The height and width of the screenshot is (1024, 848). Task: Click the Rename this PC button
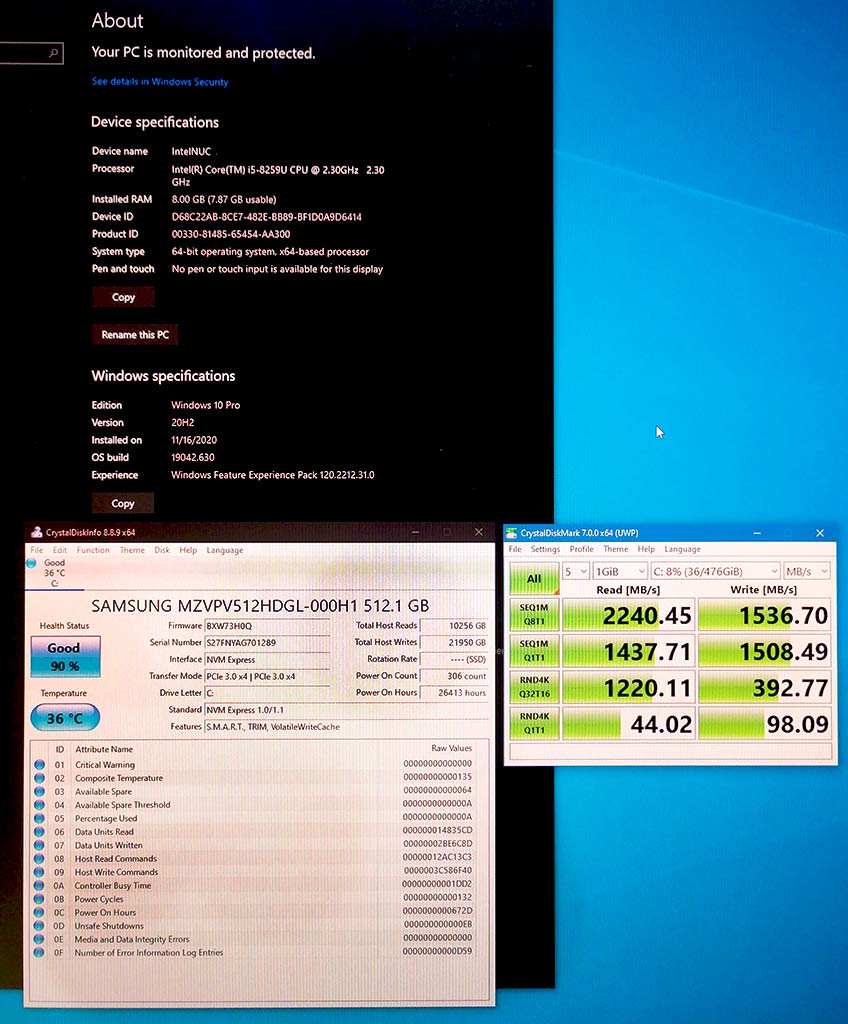pos(134,335)
